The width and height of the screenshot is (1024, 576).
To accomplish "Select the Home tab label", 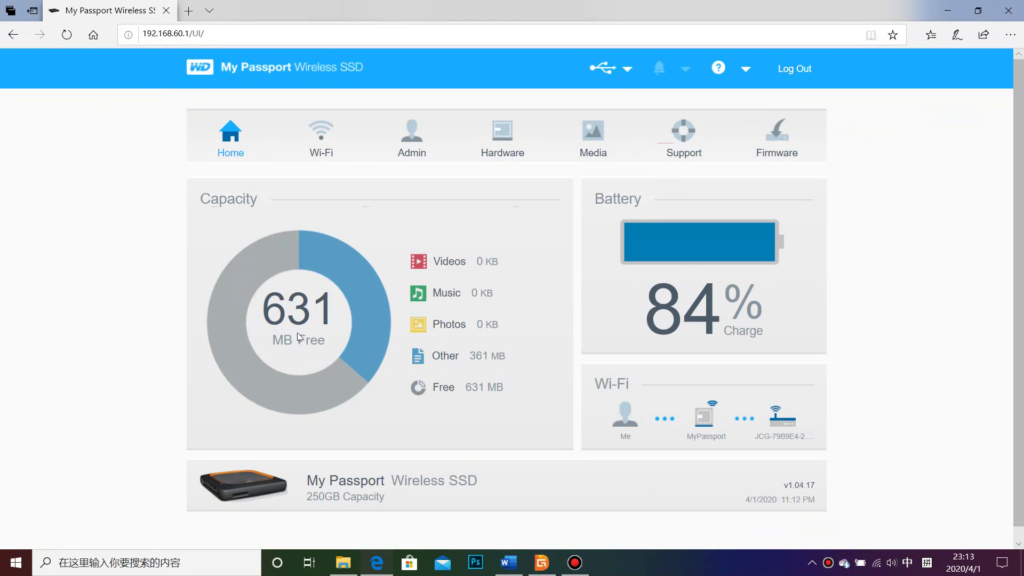I will (x=231, y=153).
